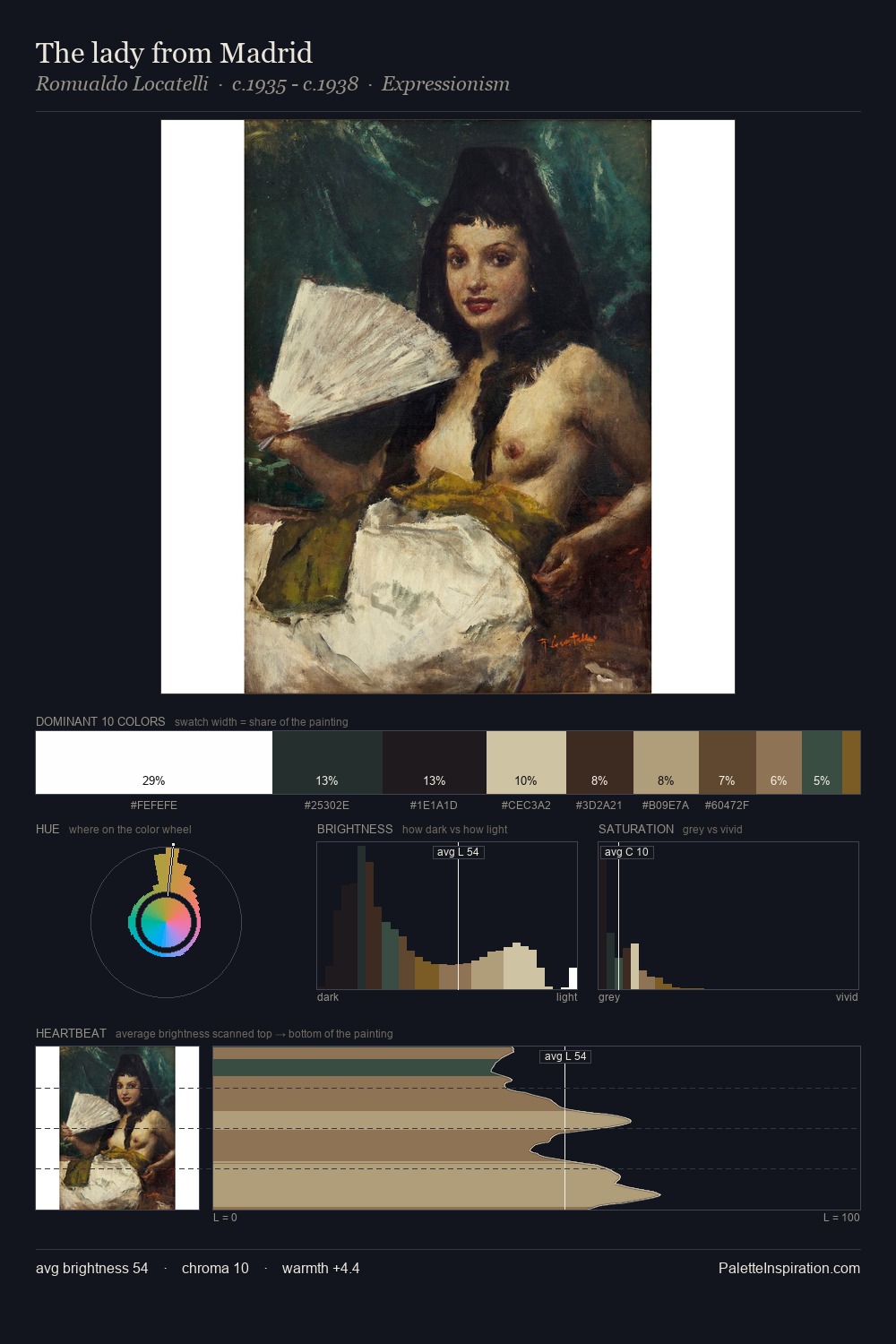Click the '#60472F' hex code text

click(x=727, y=806)
